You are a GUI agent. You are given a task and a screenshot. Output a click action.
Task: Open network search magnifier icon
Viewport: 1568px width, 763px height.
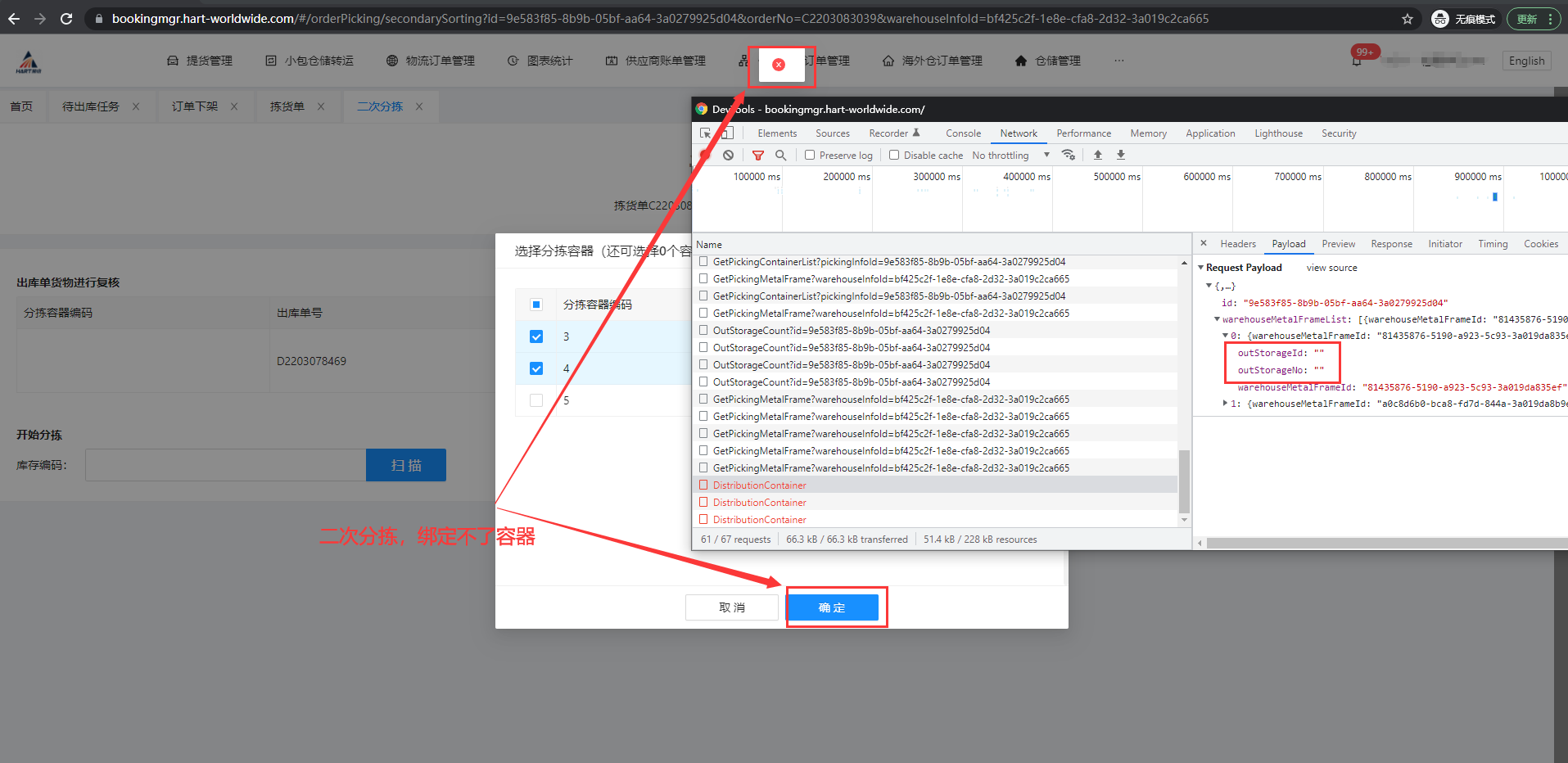pyautogui.click(x=780, y=155)
